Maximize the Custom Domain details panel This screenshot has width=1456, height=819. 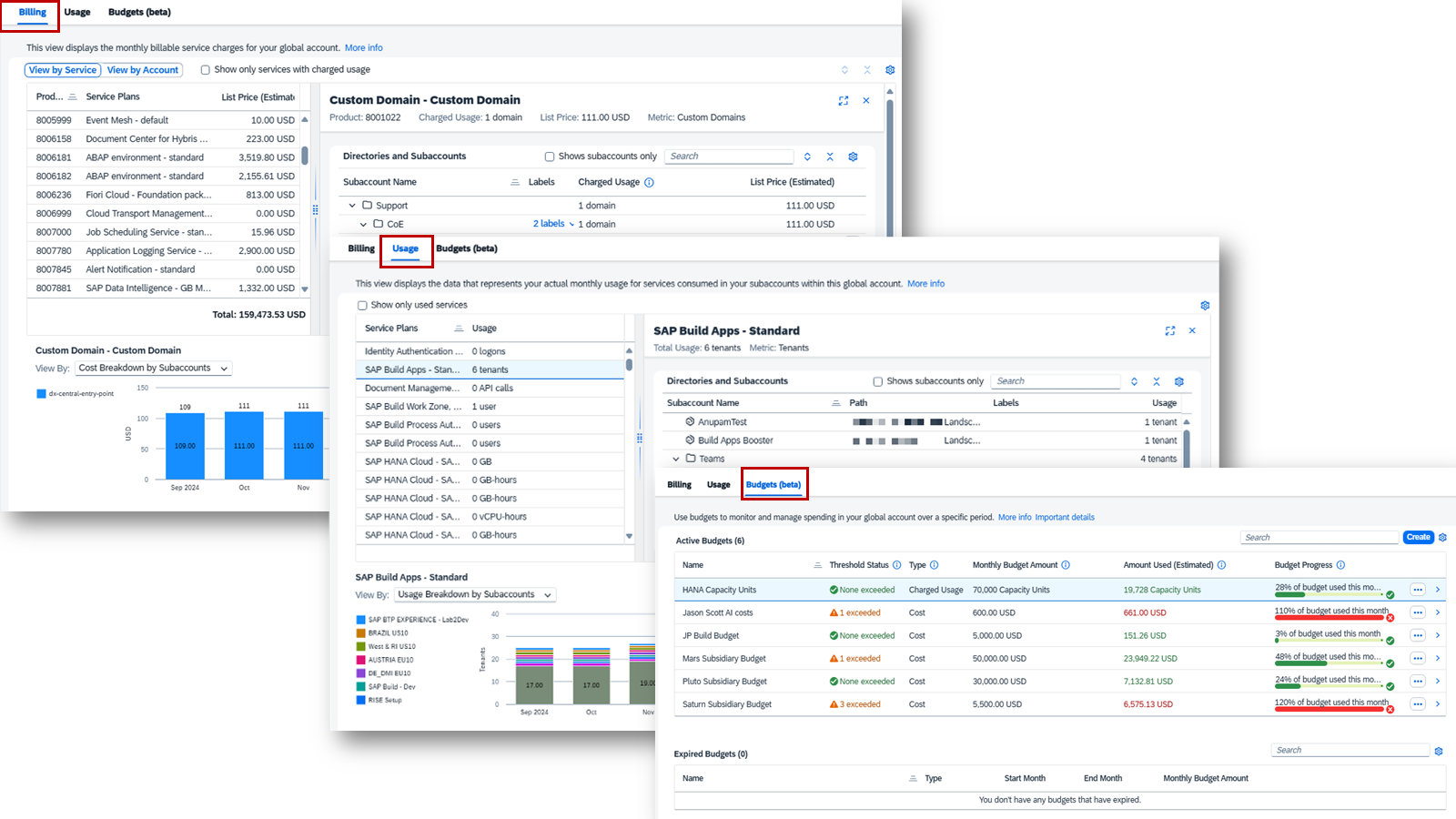[844, 101]
